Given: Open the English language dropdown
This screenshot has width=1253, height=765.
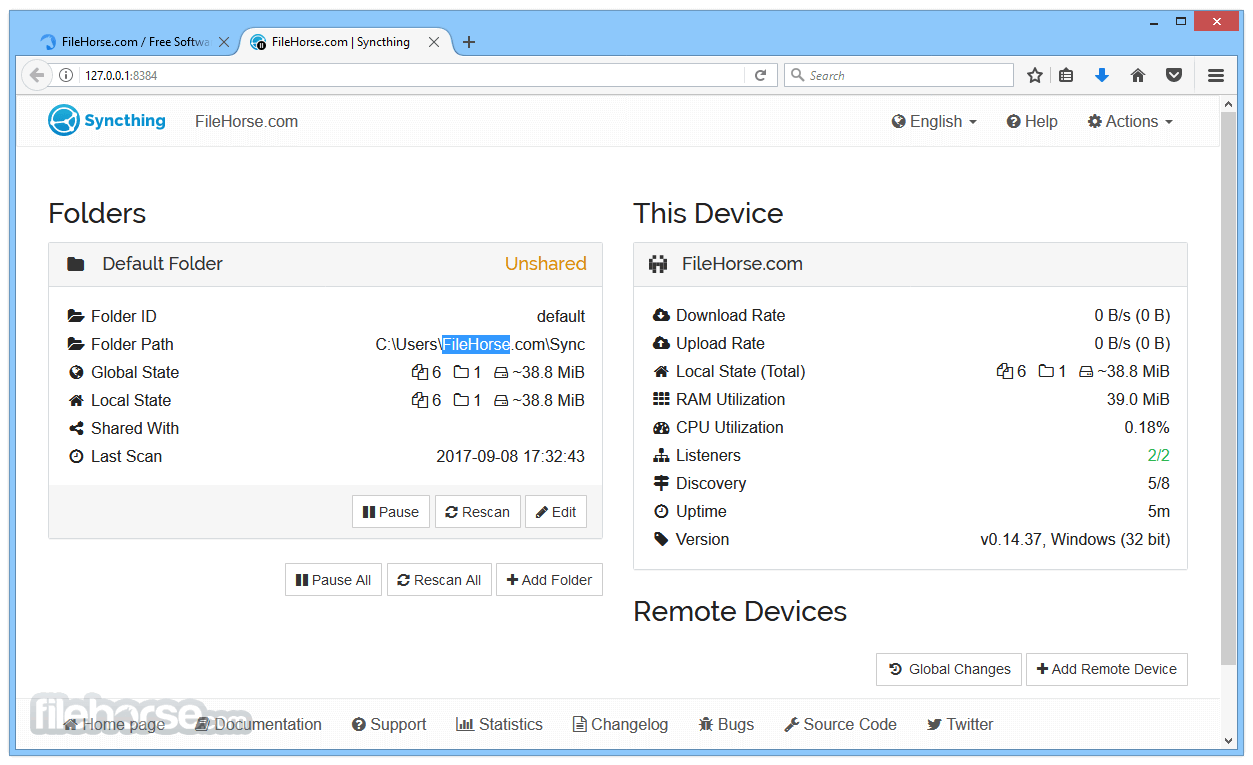Looking at the screenshot, I should tap(933, 121).
